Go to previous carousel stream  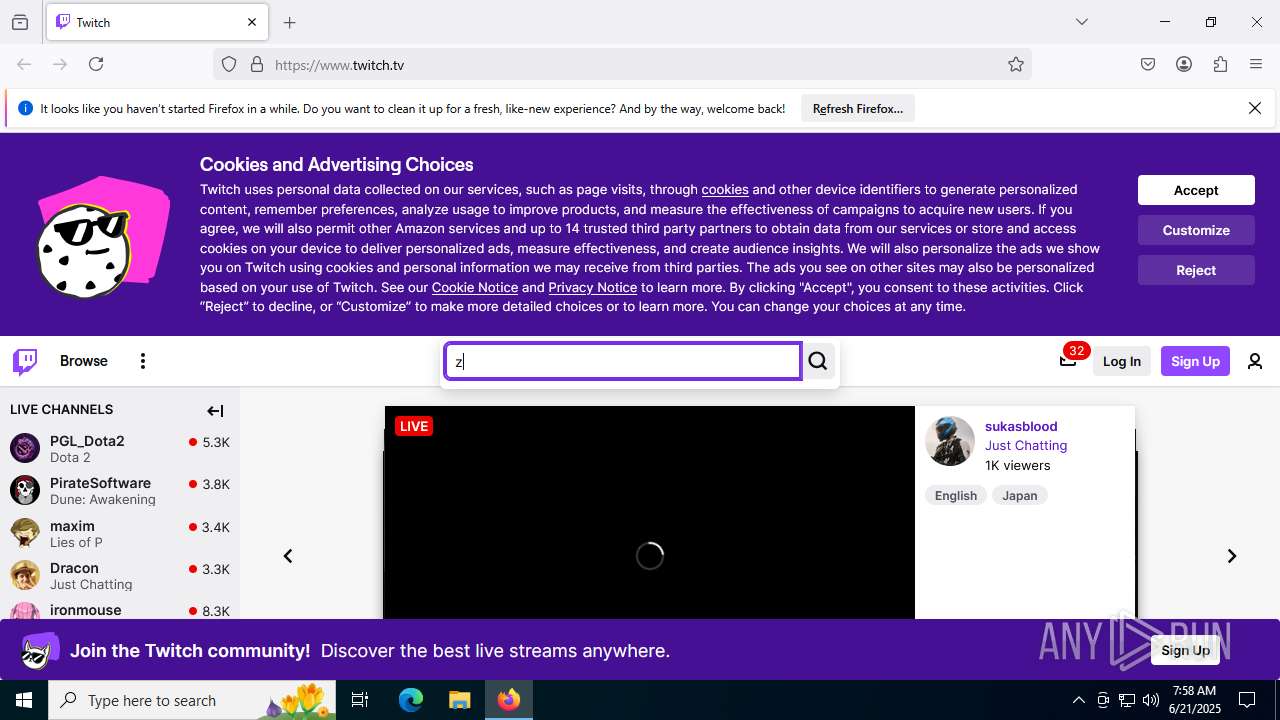click(288, 556)
